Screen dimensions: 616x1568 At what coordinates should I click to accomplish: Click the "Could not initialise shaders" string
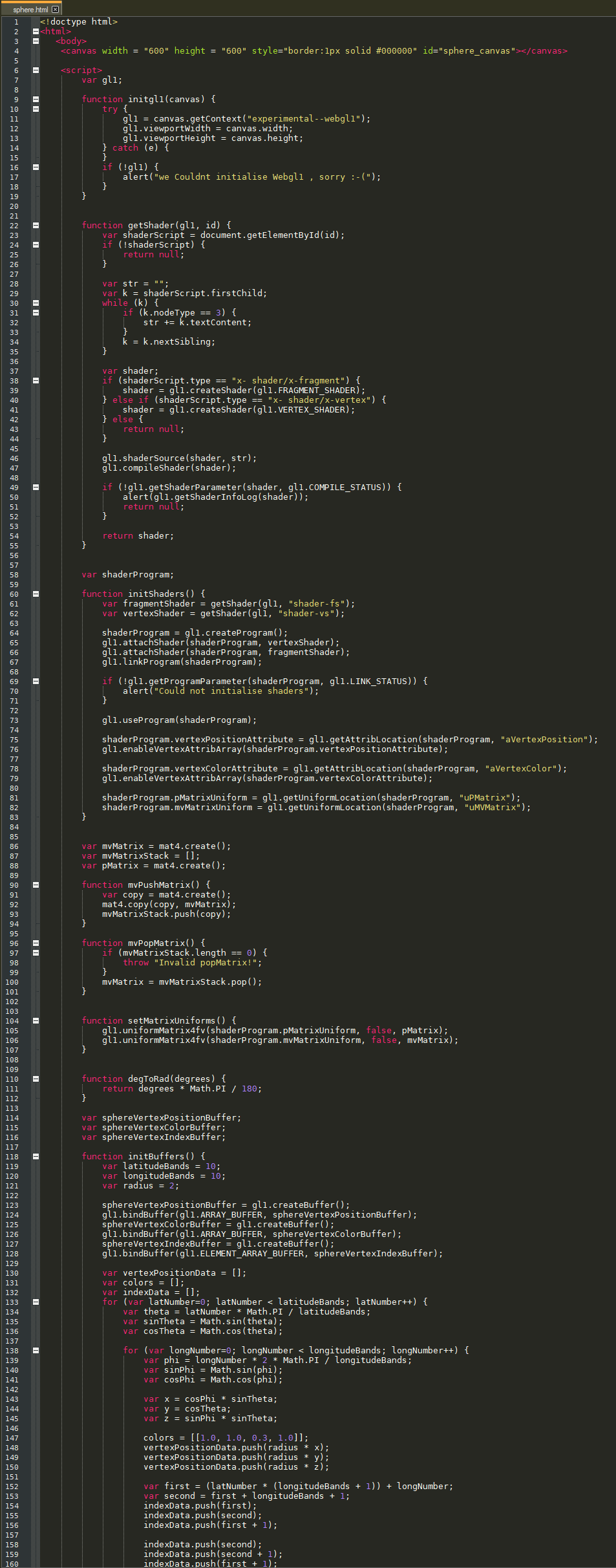pos(231,691)
